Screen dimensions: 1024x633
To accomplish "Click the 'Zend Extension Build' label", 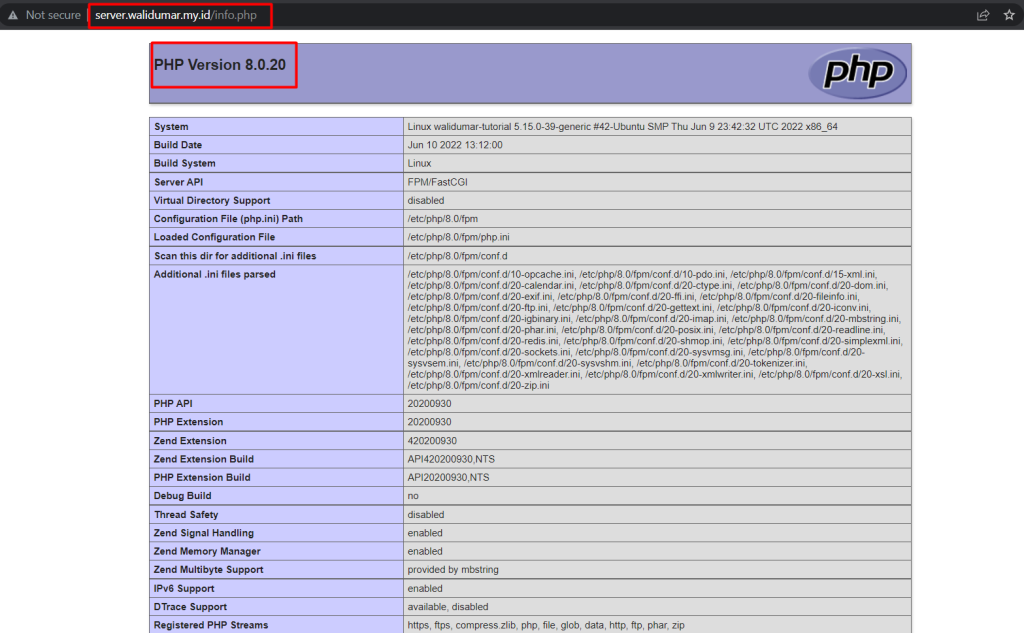I will pos(204,459).
